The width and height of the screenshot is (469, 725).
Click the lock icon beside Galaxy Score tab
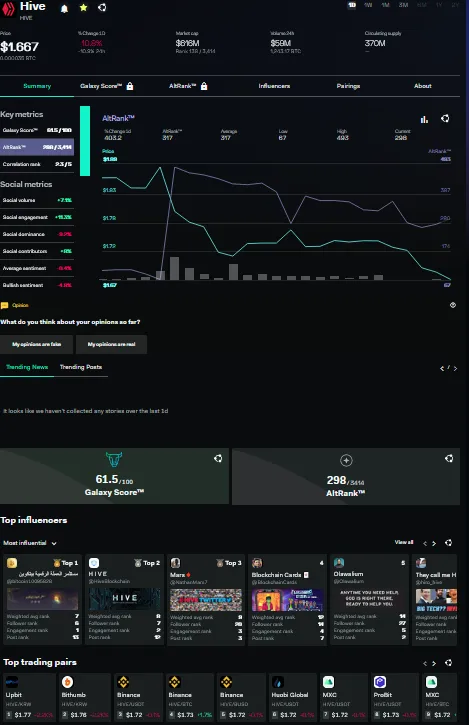130,86
